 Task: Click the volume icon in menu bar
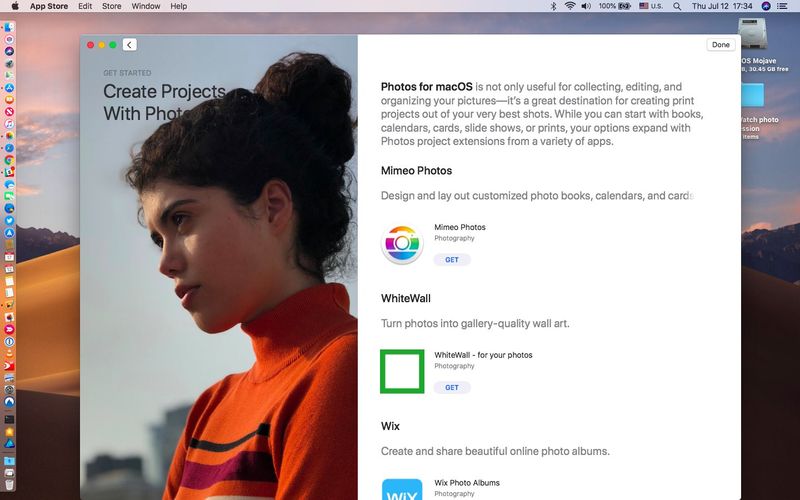tap(586, 6)
